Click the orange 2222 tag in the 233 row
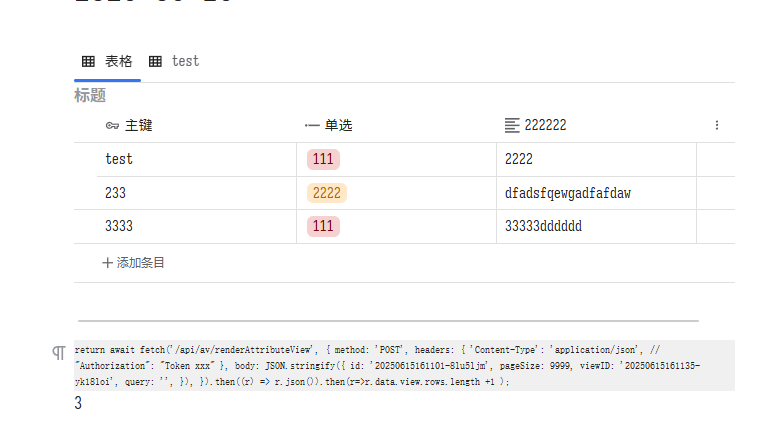This screenshot has width=776, height=431. (327, 193)
